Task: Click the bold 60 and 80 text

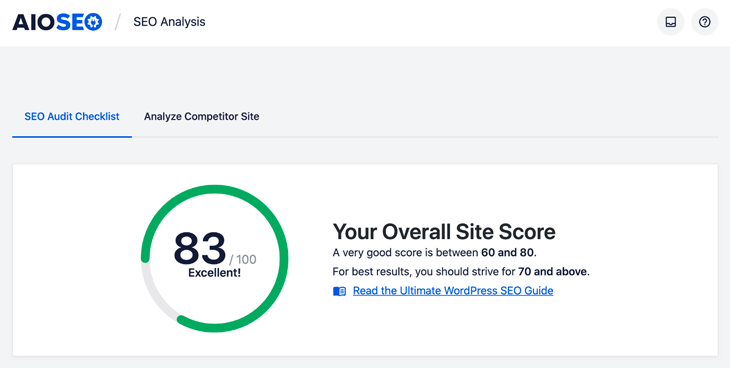Action: coord(508,253)
